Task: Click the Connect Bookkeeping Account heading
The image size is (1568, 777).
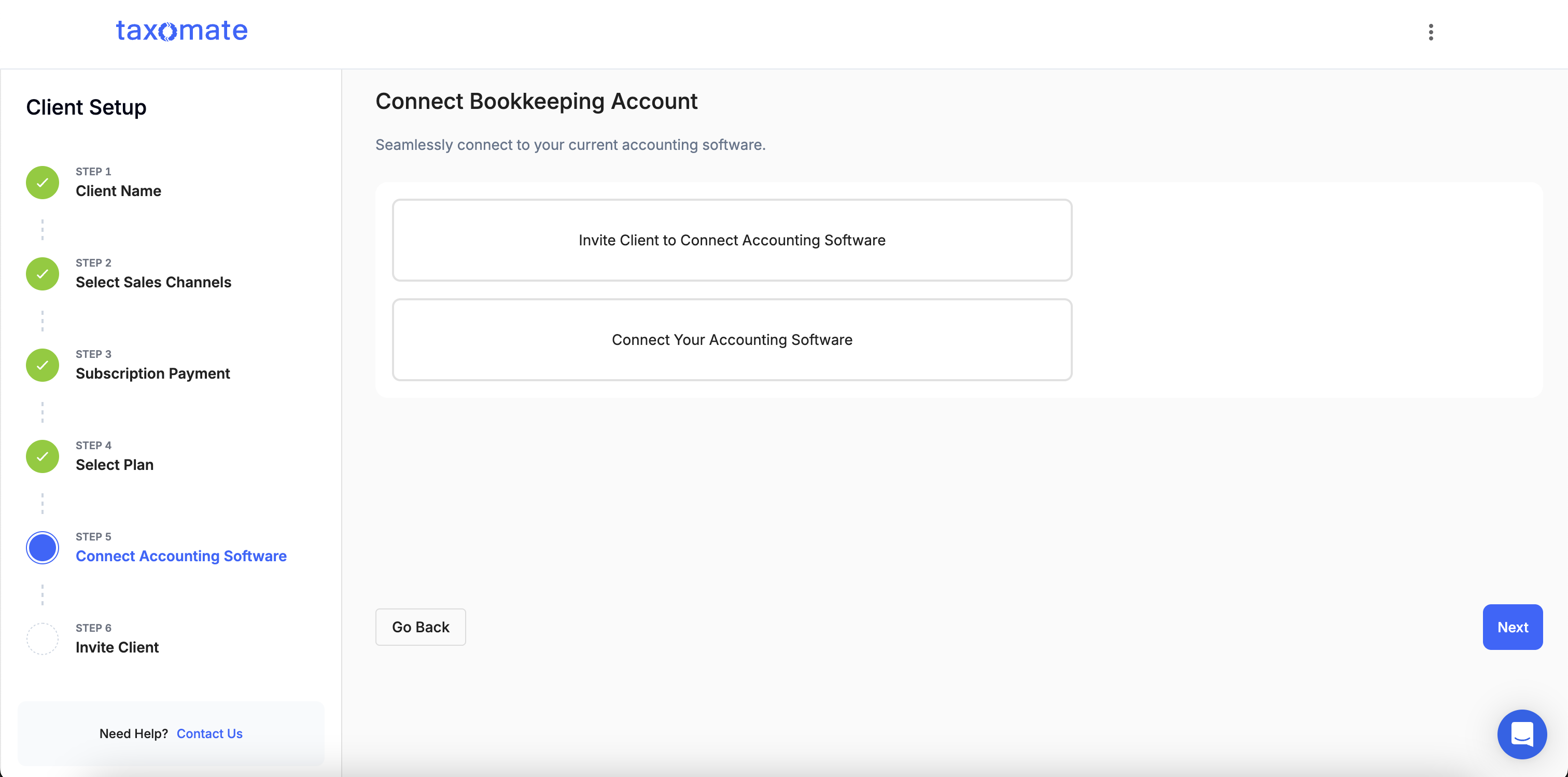Action: (536, 101)
